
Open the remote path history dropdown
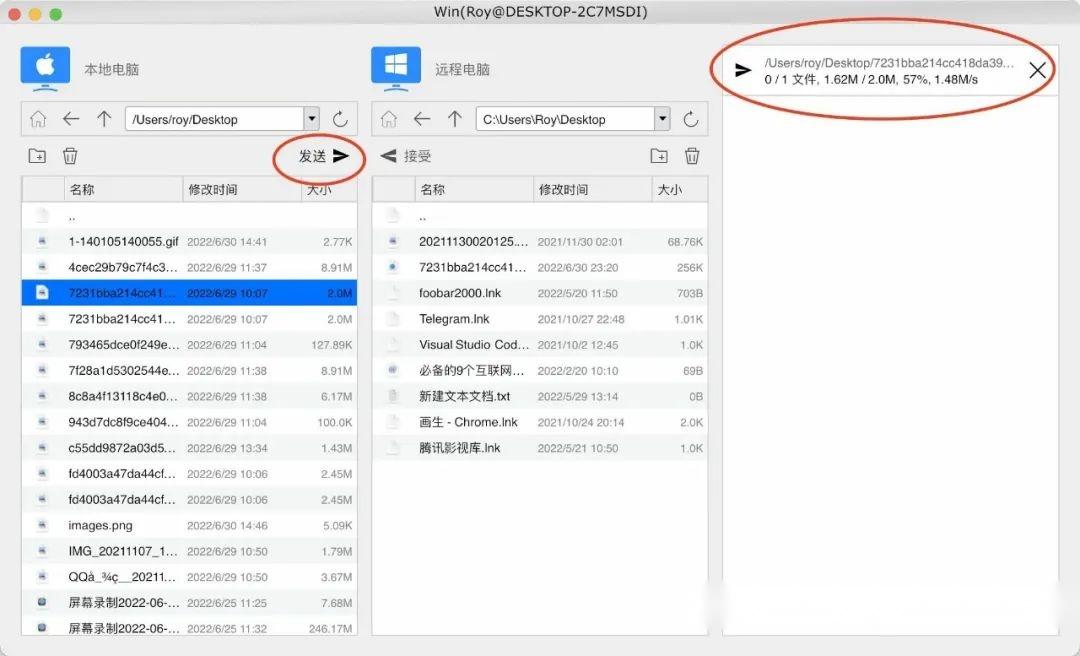coord(661,118)
